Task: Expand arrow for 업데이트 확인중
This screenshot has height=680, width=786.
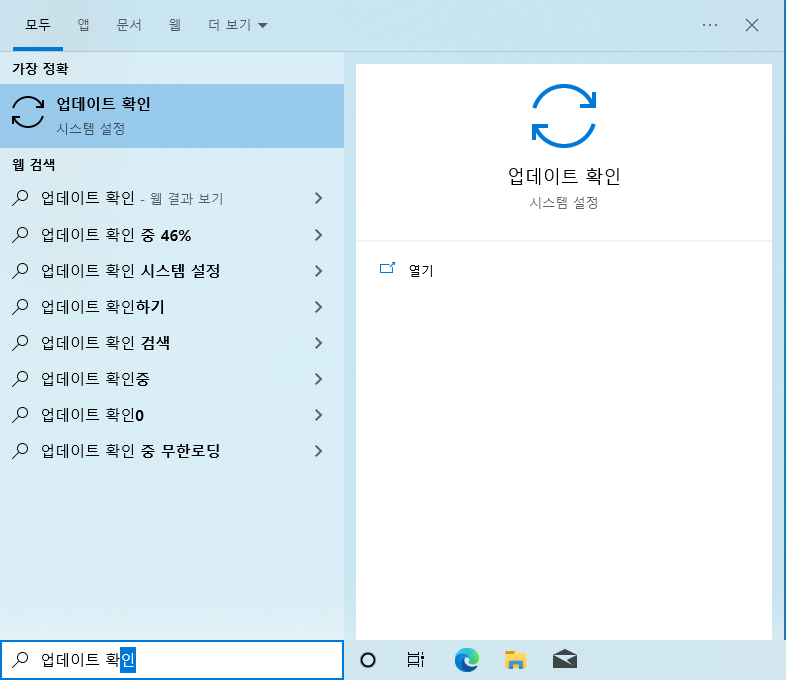Action: tap(318, 379)
